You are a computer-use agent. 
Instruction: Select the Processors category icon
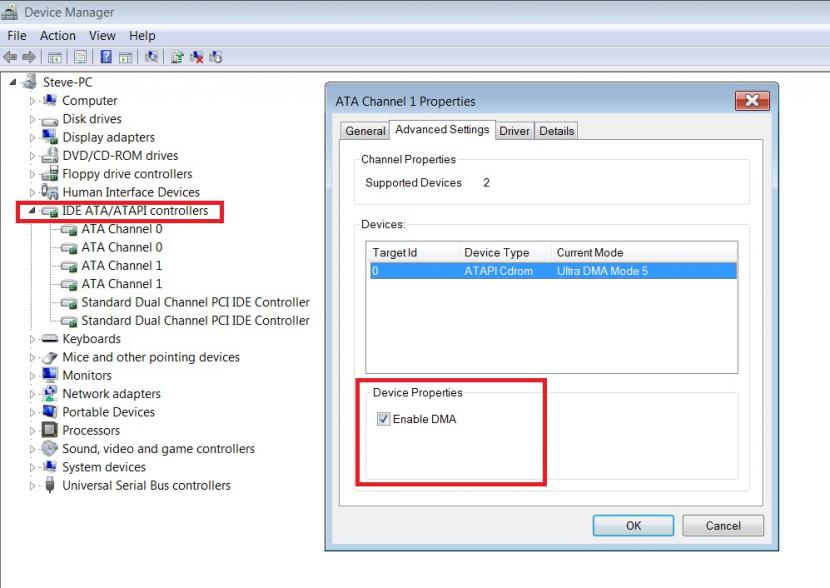click(50, 430)
